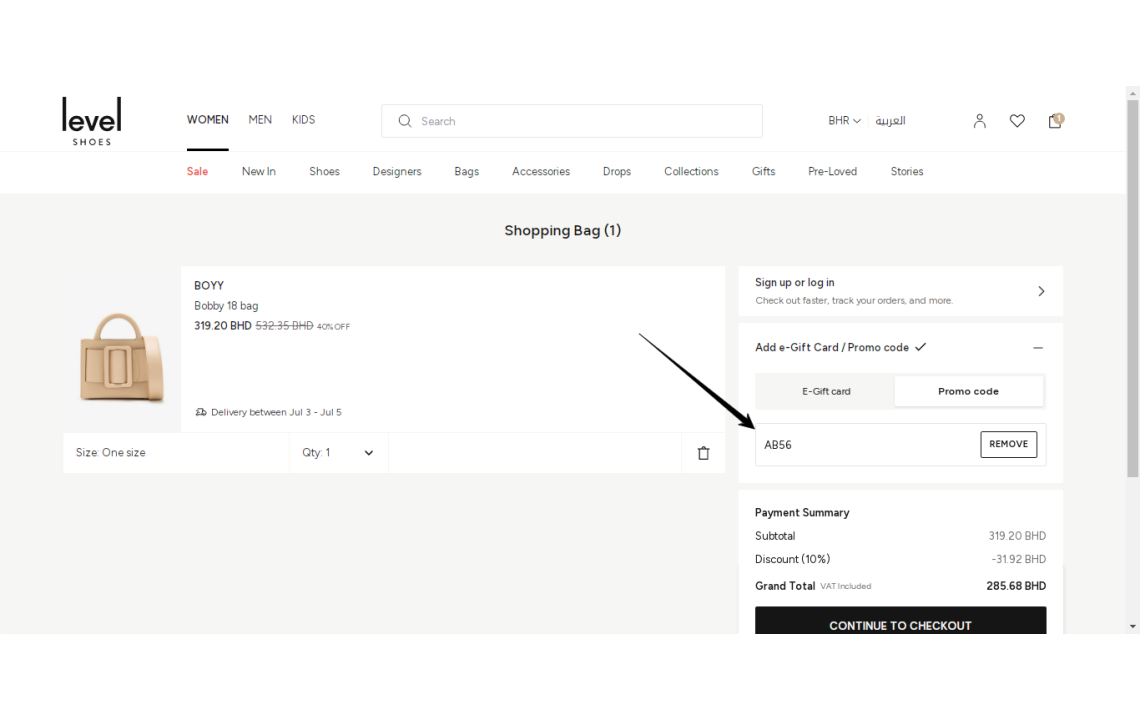The height and width of the screenshot is (720, 1140).
Task: Click the search magnifier icon
Action: pos(405,121)
